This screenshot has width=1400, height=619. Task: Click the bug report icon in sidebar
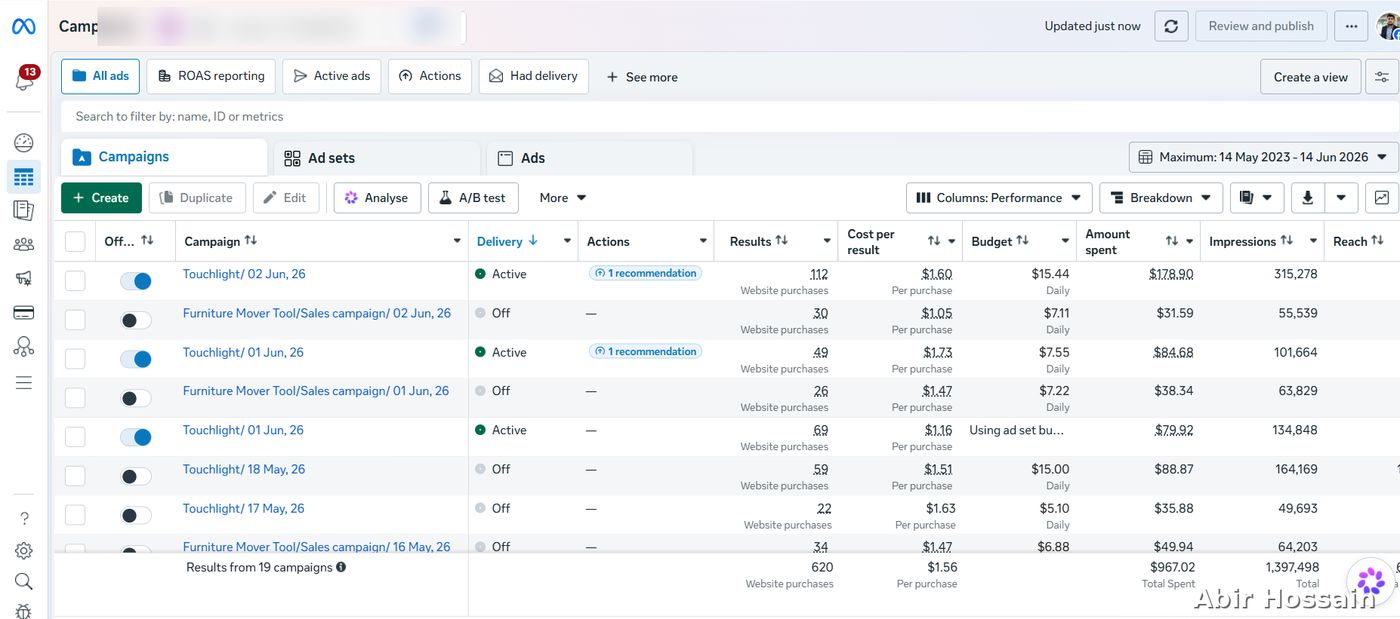click(x=24, y=610)
